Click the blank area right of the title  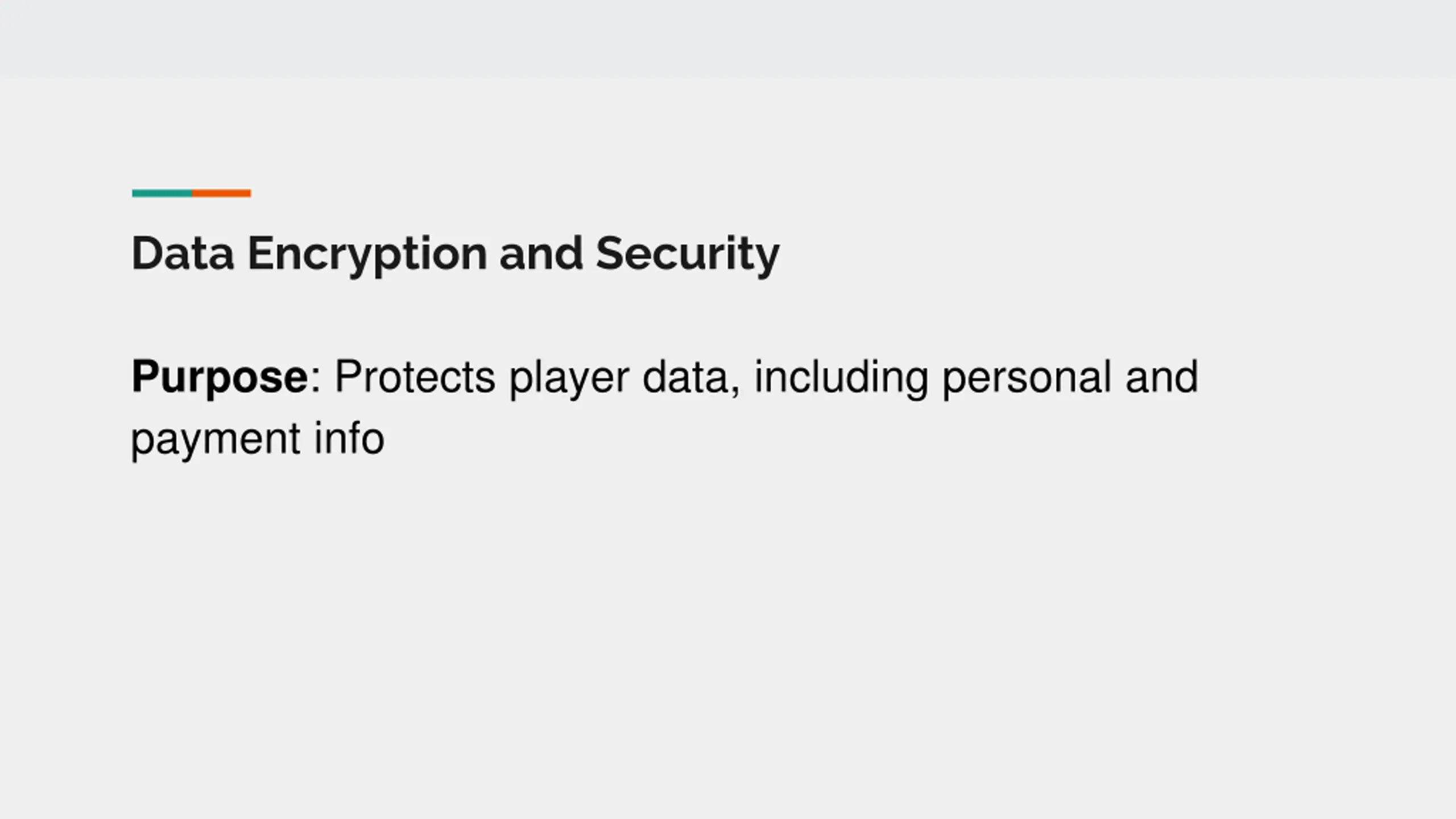(x=1081, y=254)
